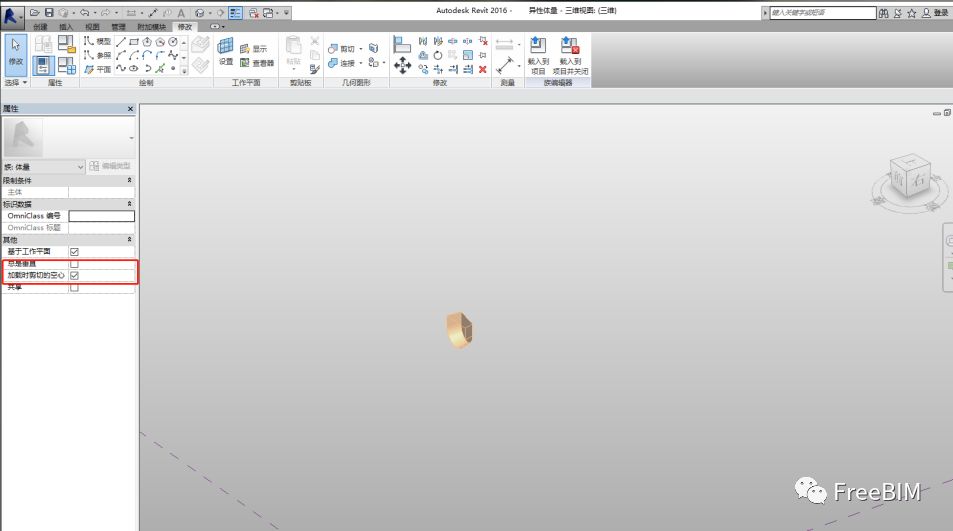
Task: Open the 剪切 (Cut) dropdown arrow
Action: click(x=361, y=49)
